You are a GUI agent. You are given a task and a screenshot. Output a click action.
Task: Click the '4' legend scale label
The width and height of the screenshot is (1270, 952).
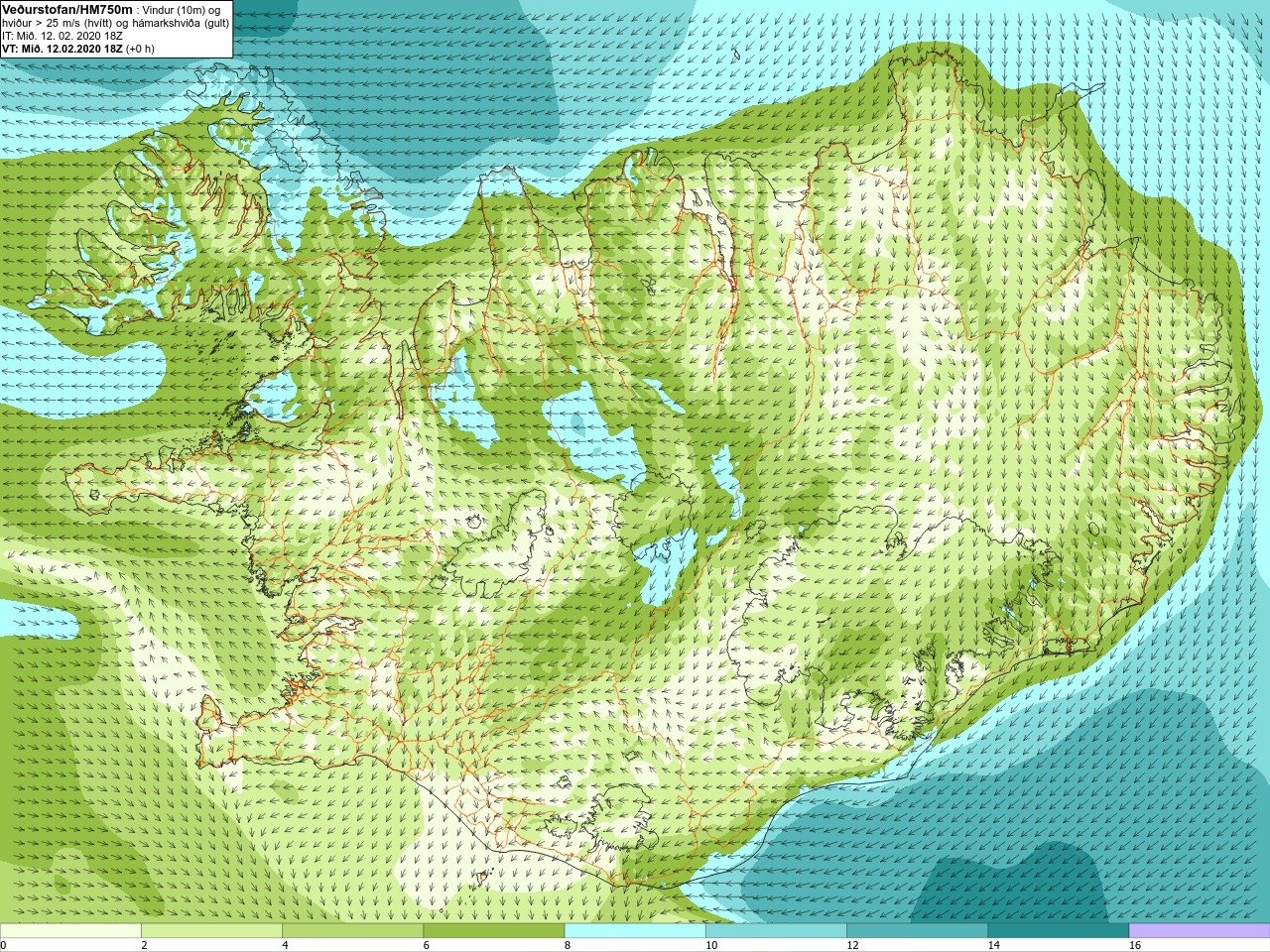coord(286,946)
